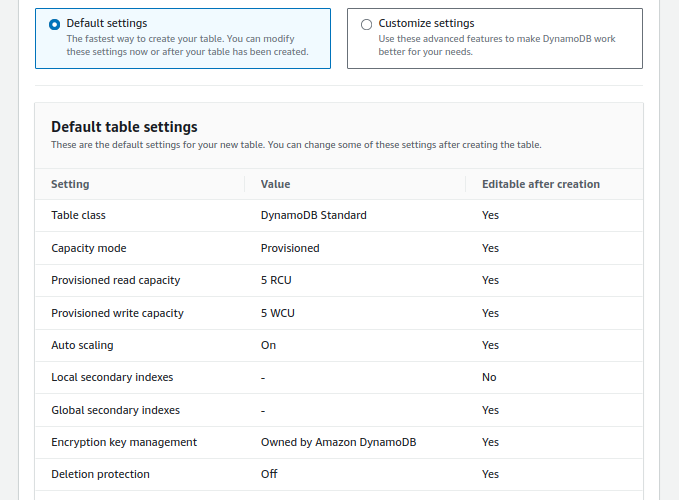Choose the Customize settings option card
The width and height of the screenshot is (679, 500).
(x=495, y=39)
